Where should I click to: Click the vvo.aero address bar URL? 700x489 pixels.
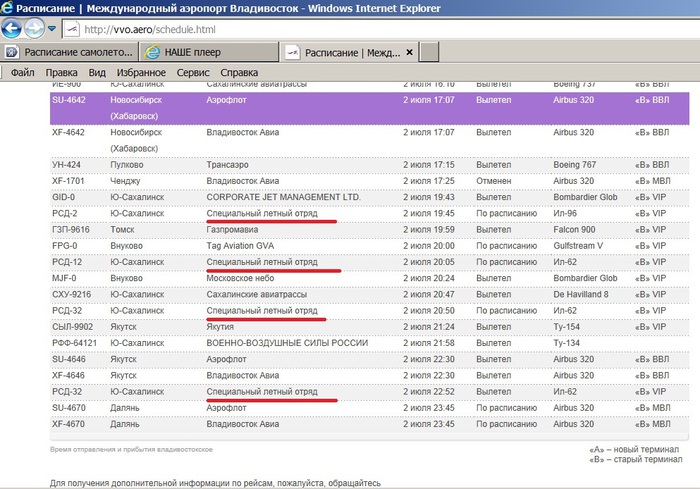click(x=150, y=29)
